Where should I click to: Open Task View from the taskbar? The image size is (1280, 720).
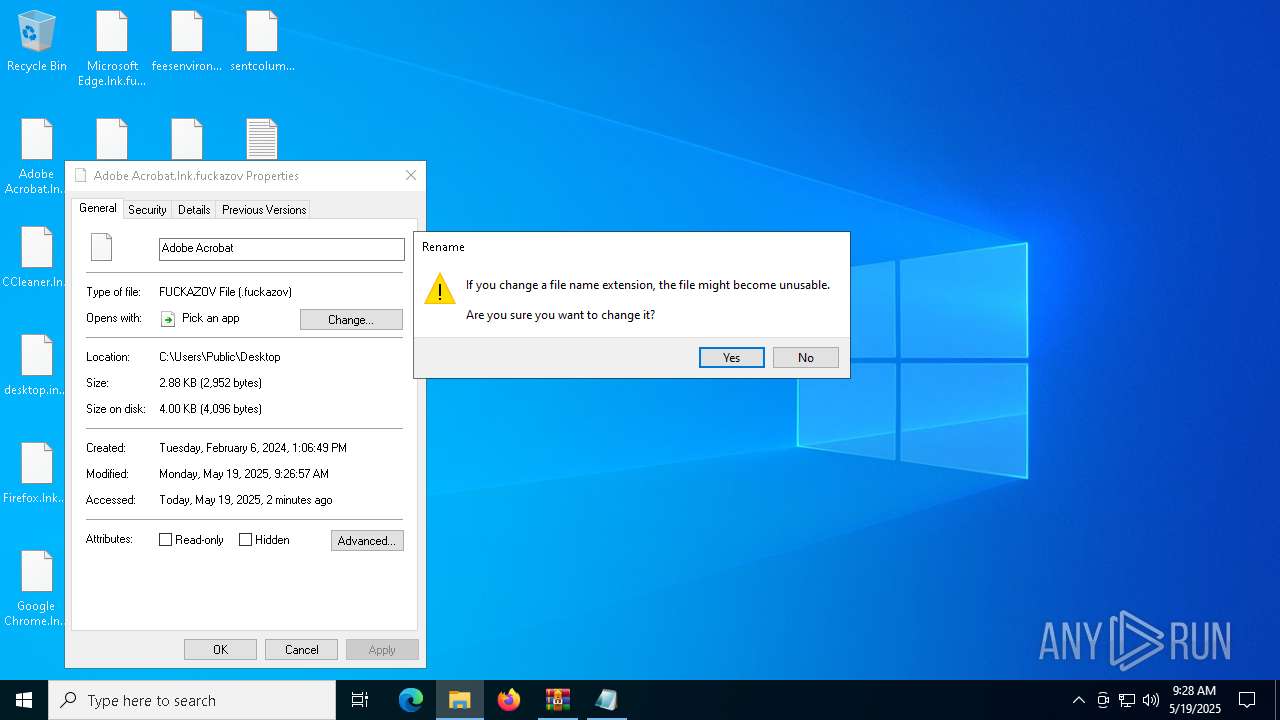[x=360, y=700]
